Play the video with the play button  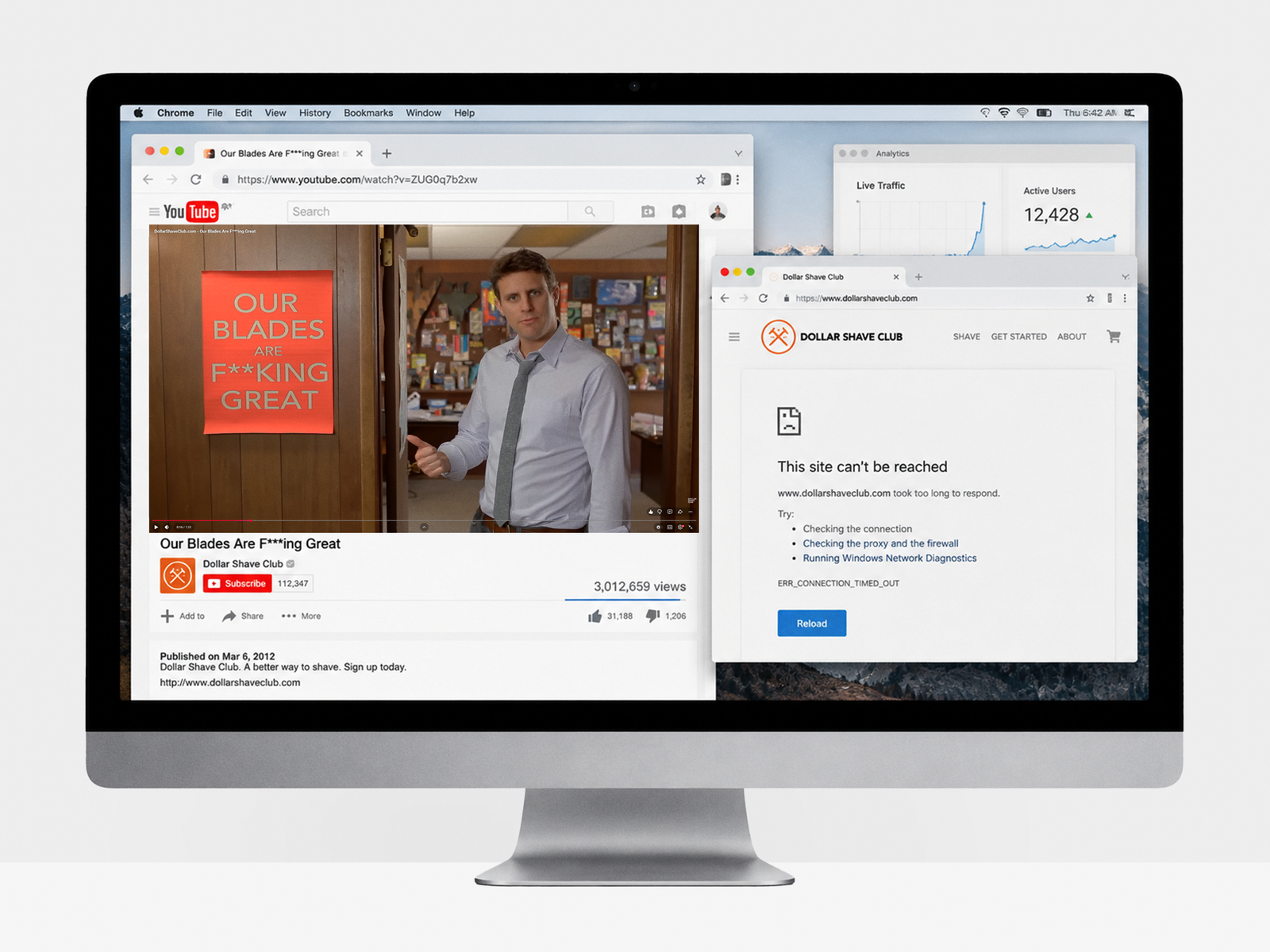click(156, 527)
